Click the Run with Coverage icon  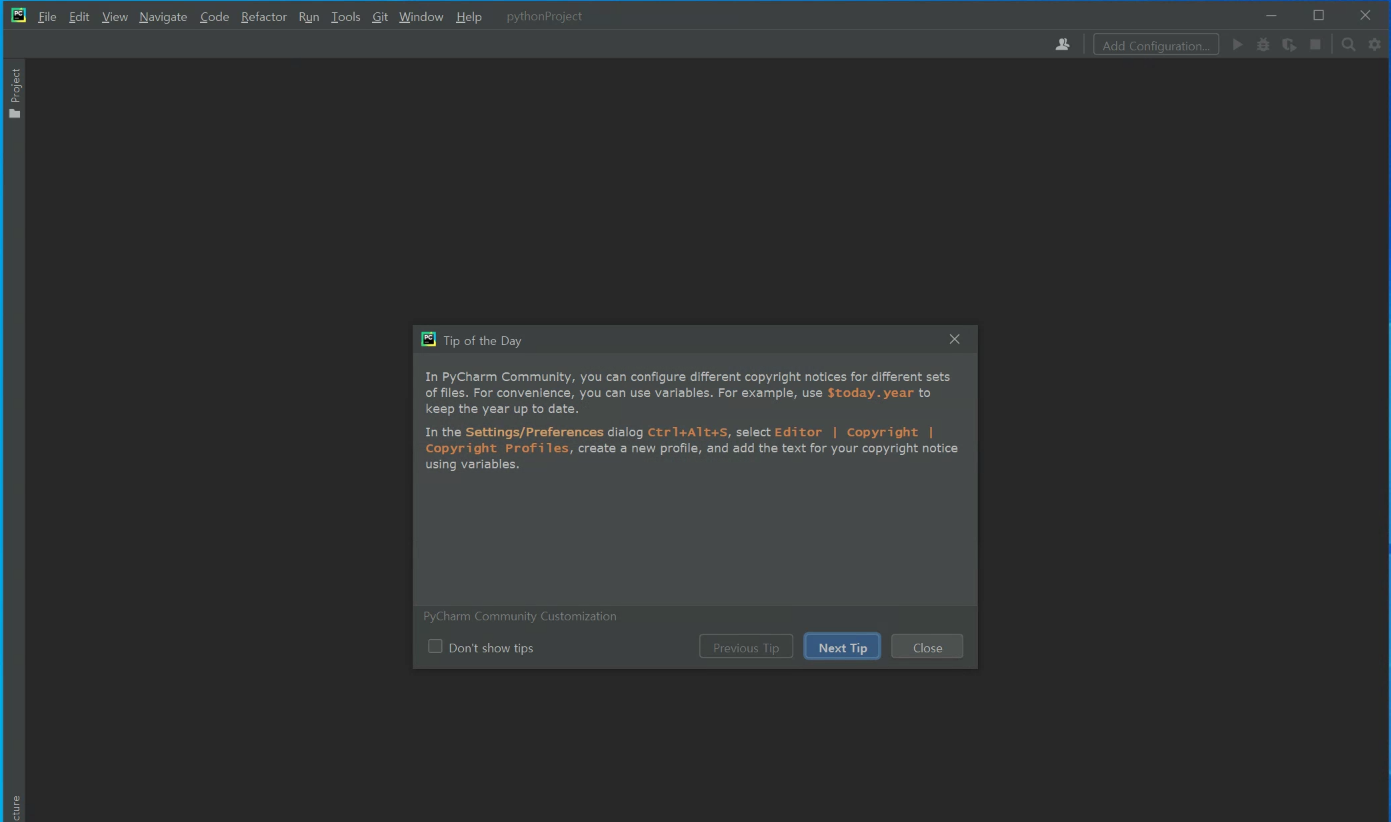click(x=1289, y=45)
